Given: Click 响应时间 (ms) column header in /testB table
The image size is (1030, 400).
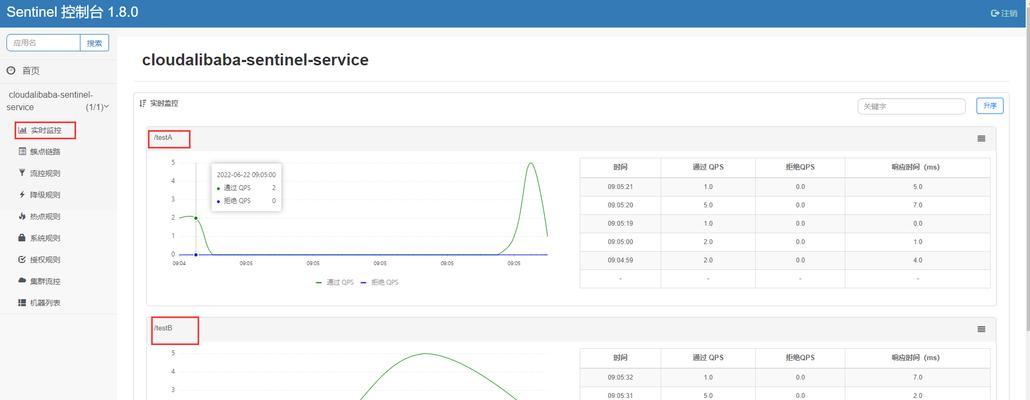Looking at the screenshot, I should (918, 358).
